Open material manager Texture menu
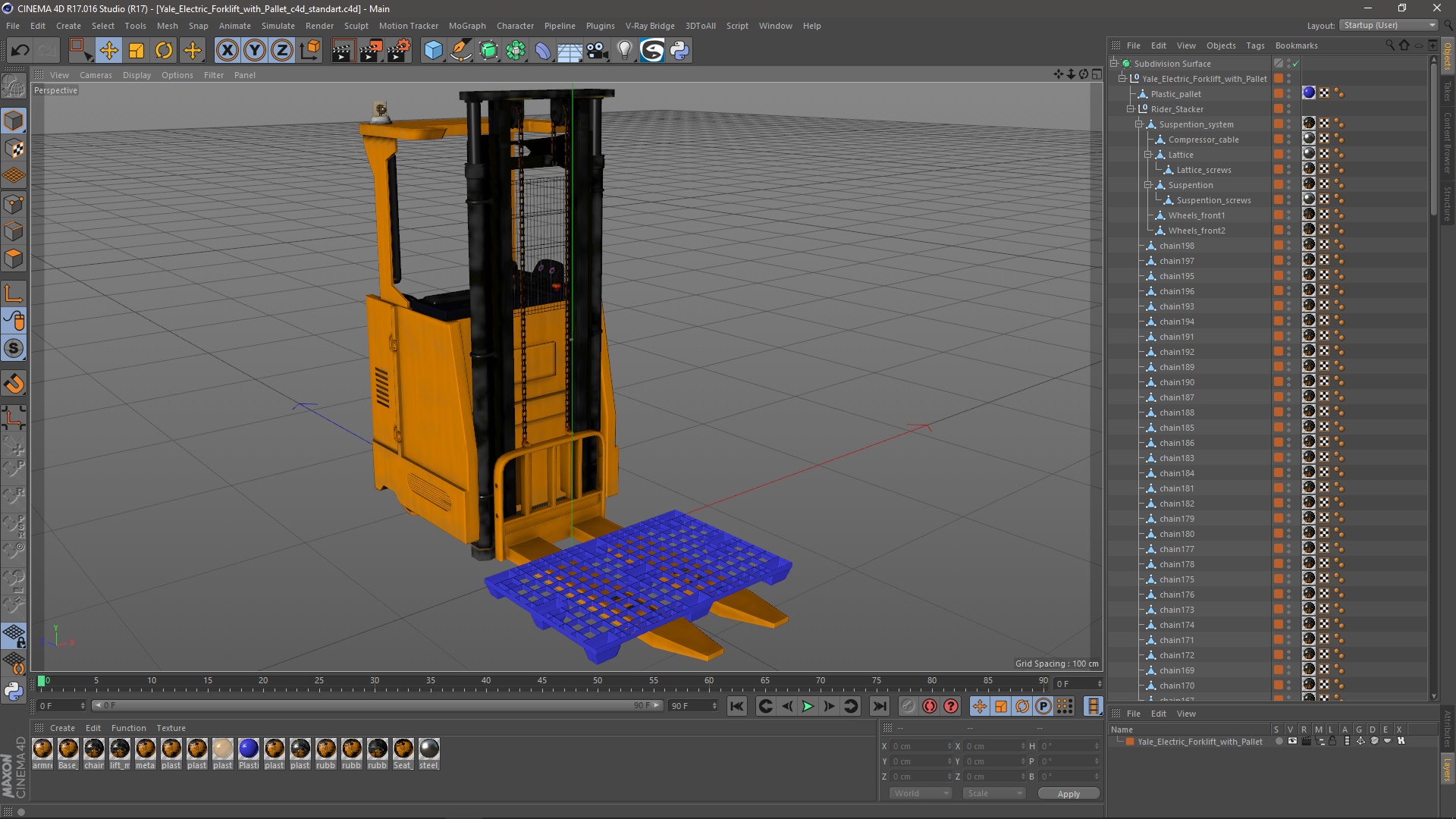1456x819 pixels. 171,728
